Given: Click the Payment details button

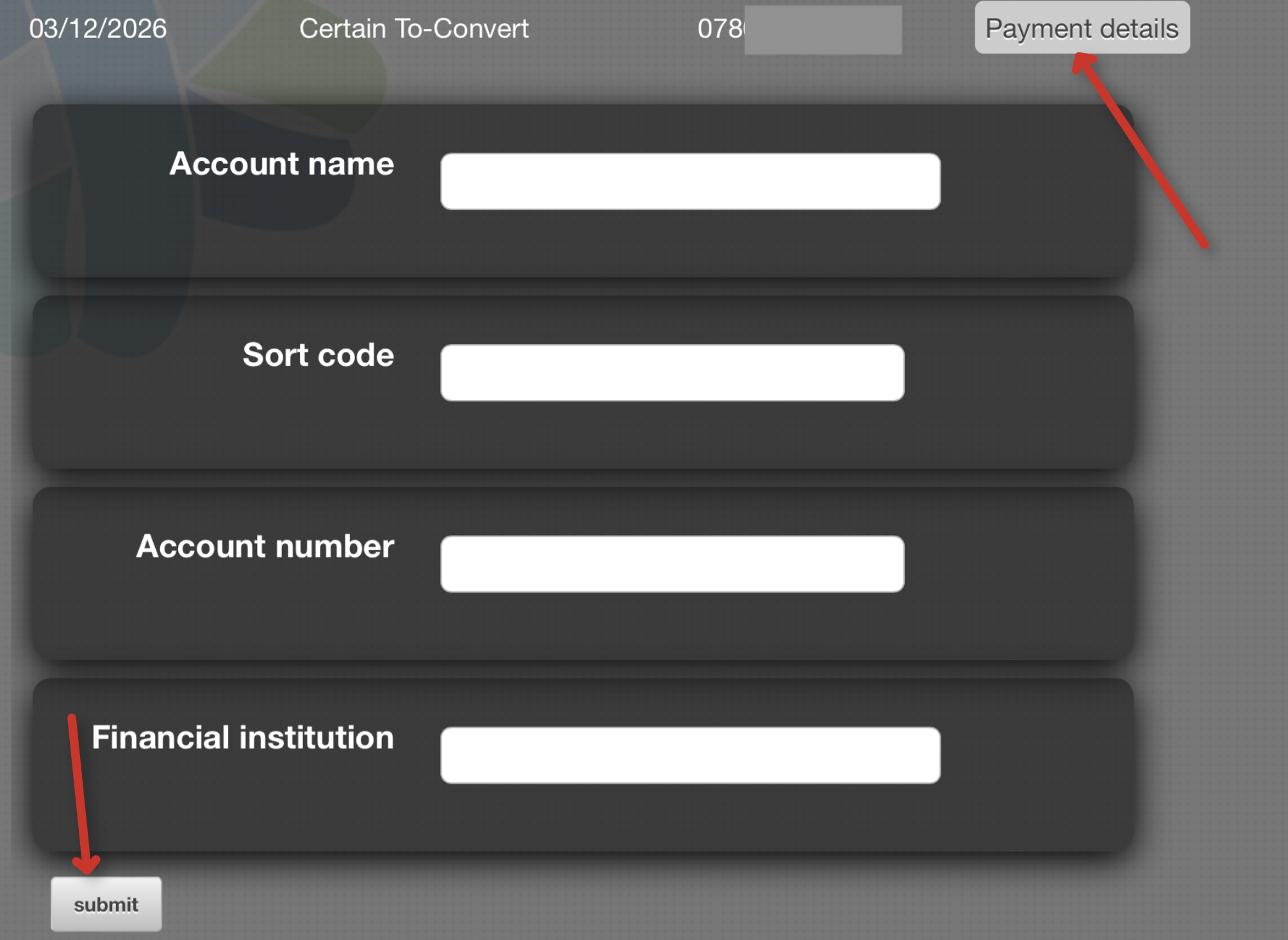Looking at the screenshot, I should pos(1081,28).
